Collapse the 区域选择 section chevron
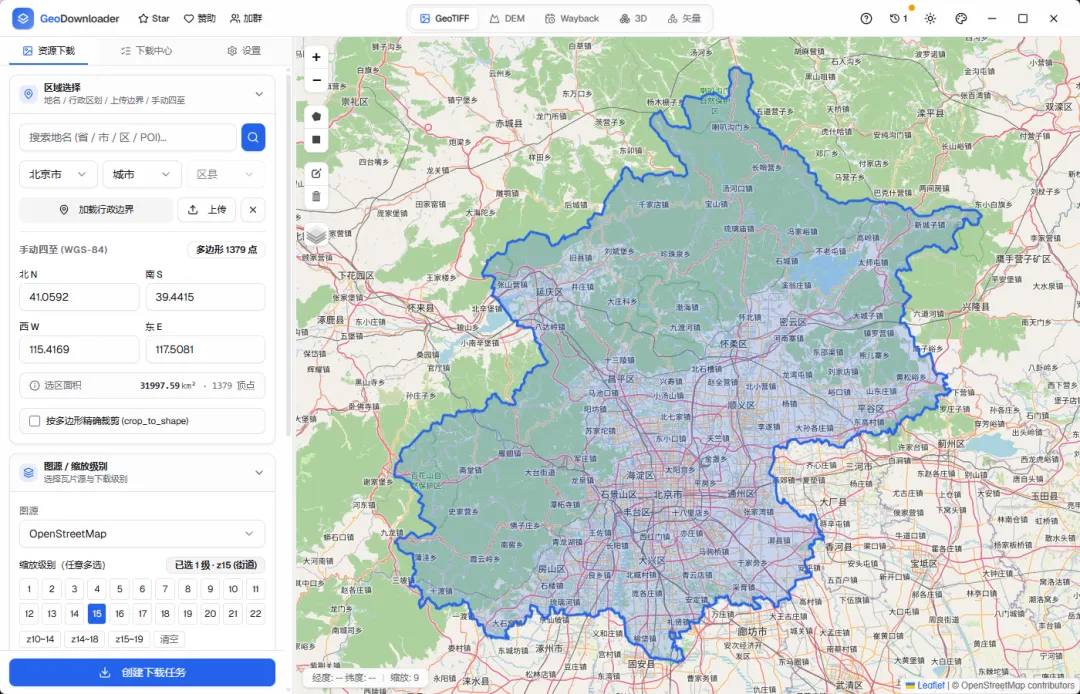 point(259,94)
